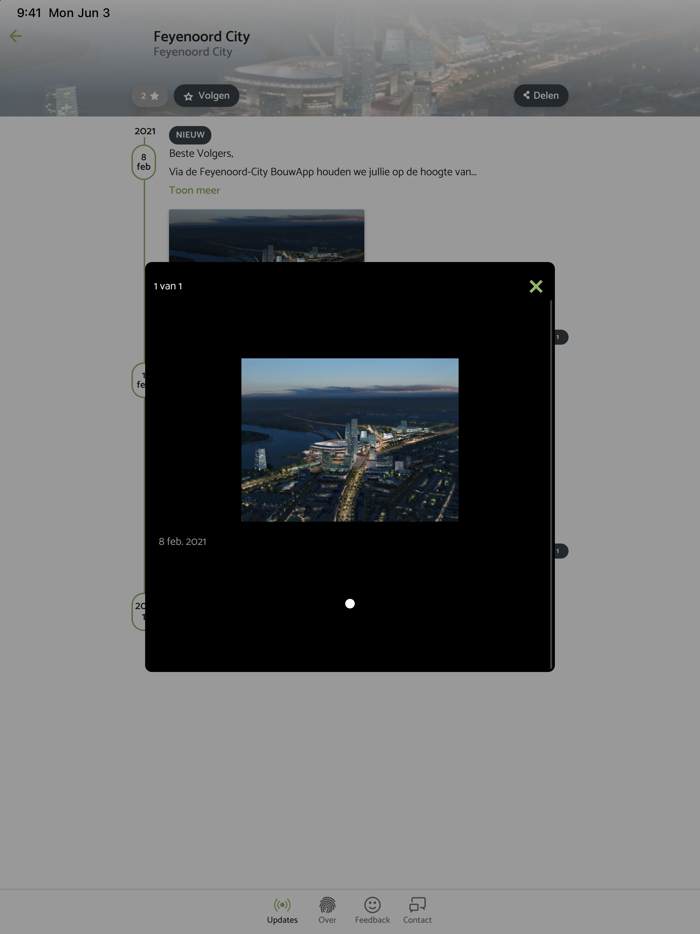Open the partially hidden post thumbnail image
Screen dimensions: 700x934
click(x=266, y=235)
